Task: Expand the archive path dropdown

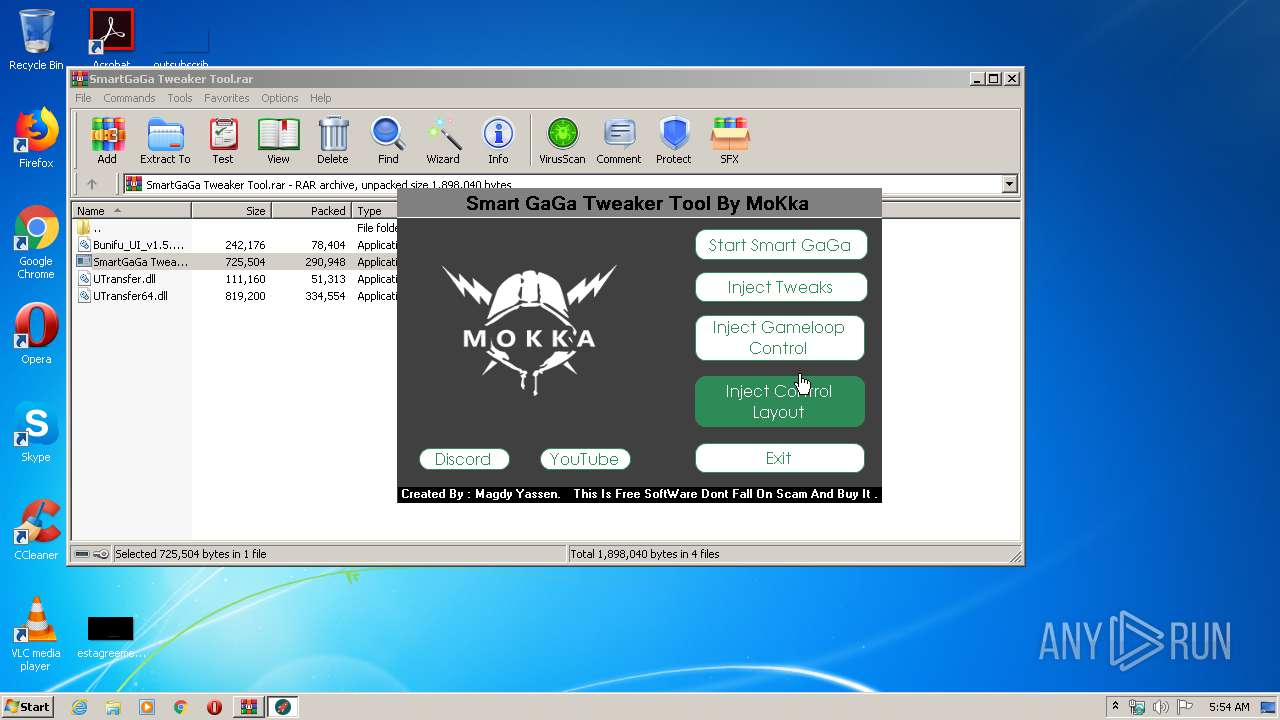Action: pyautogui.click(x=1009, y=184)
